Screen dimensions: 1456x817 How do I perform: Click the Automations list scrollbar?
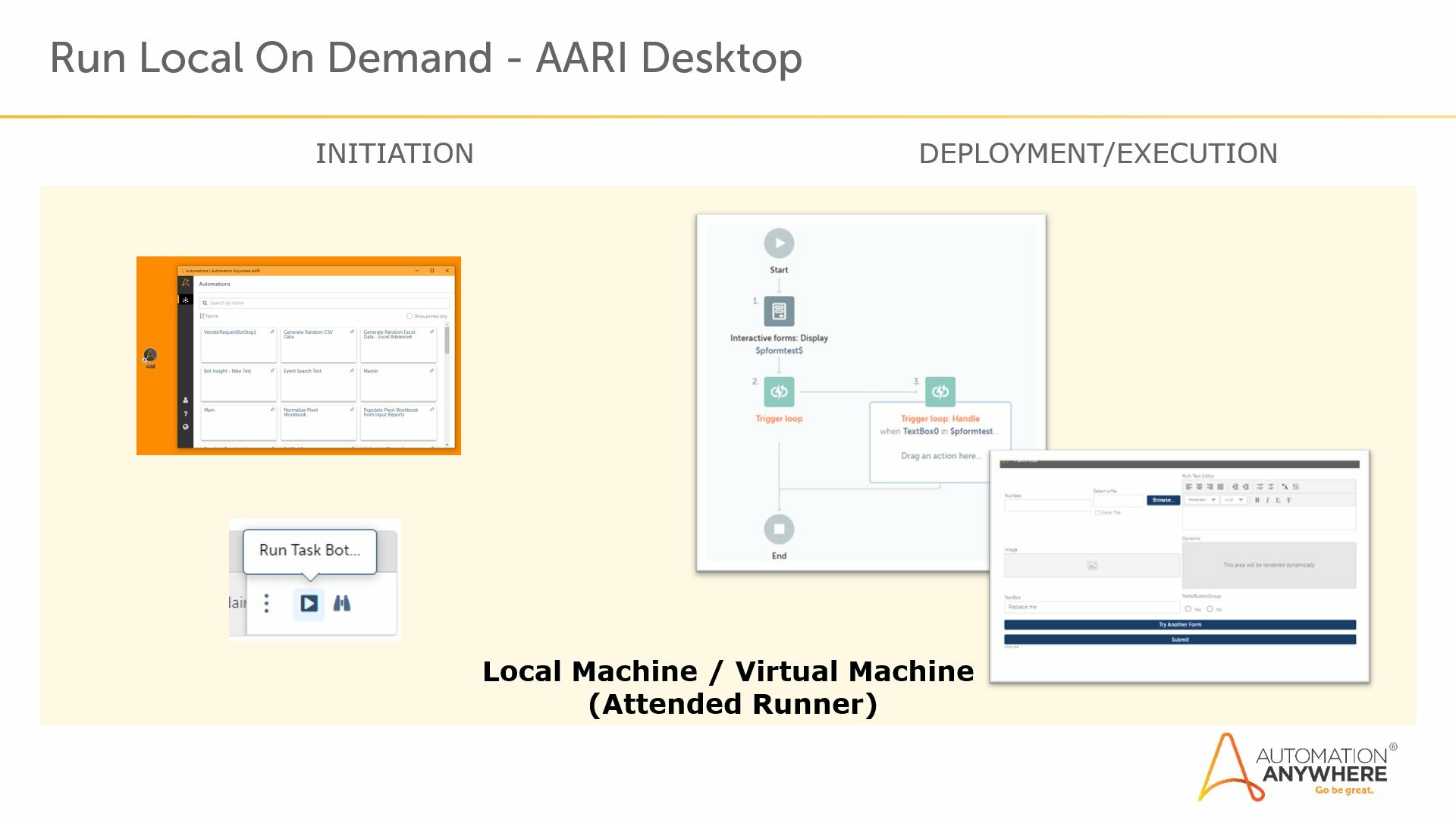(447, 340)
